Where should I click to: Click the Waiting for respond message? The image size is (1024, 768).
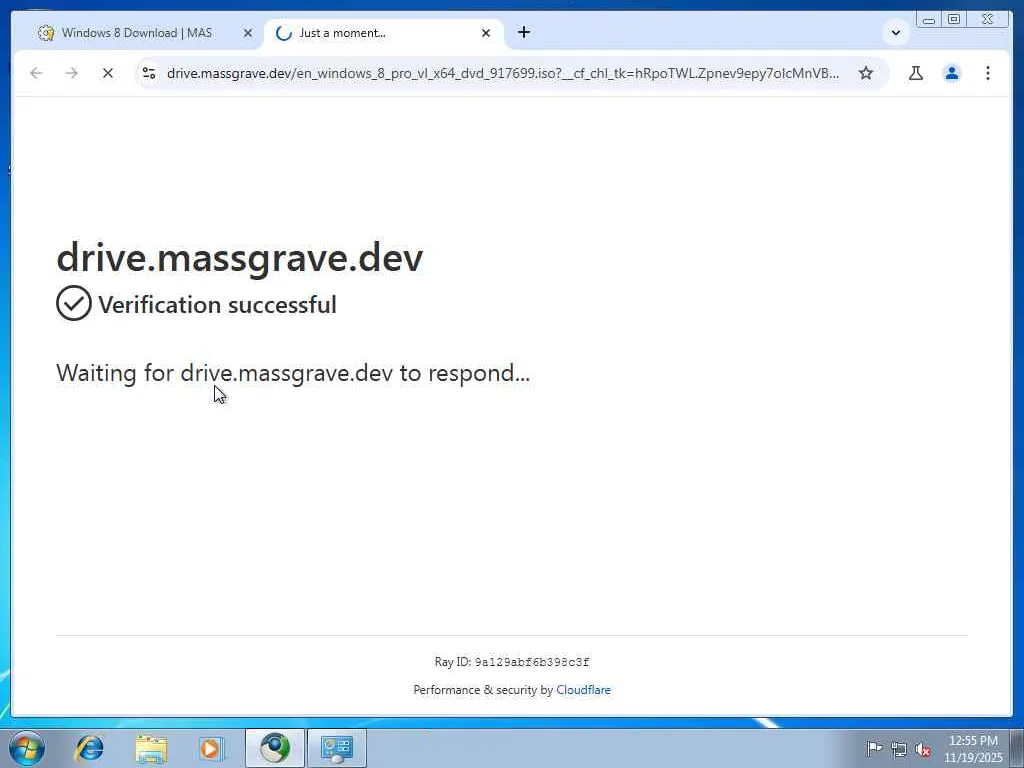(293, 373)
